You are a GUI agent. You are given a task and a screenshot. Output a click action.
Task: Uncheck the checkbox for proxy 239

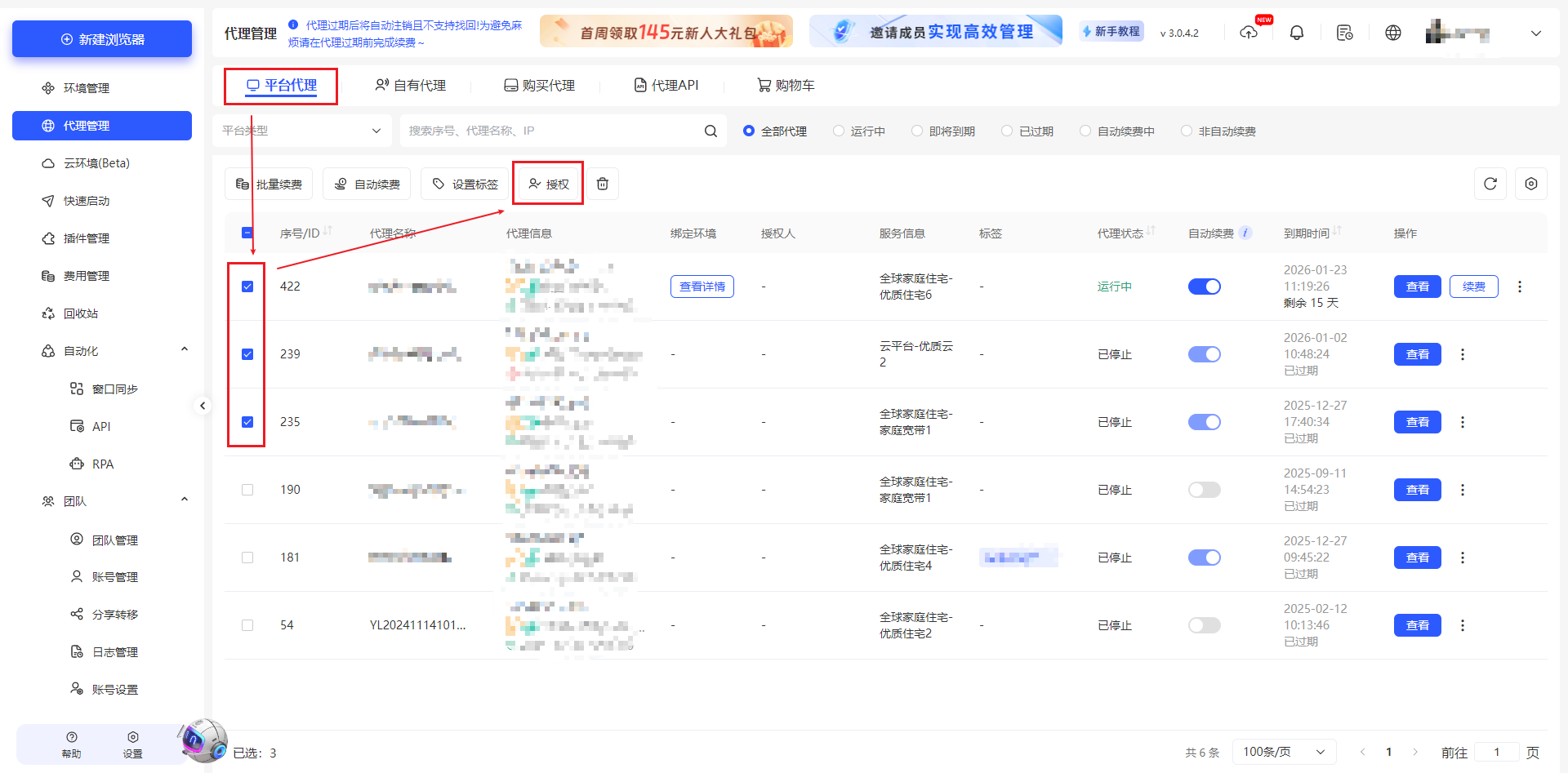[x=247, y=354]
